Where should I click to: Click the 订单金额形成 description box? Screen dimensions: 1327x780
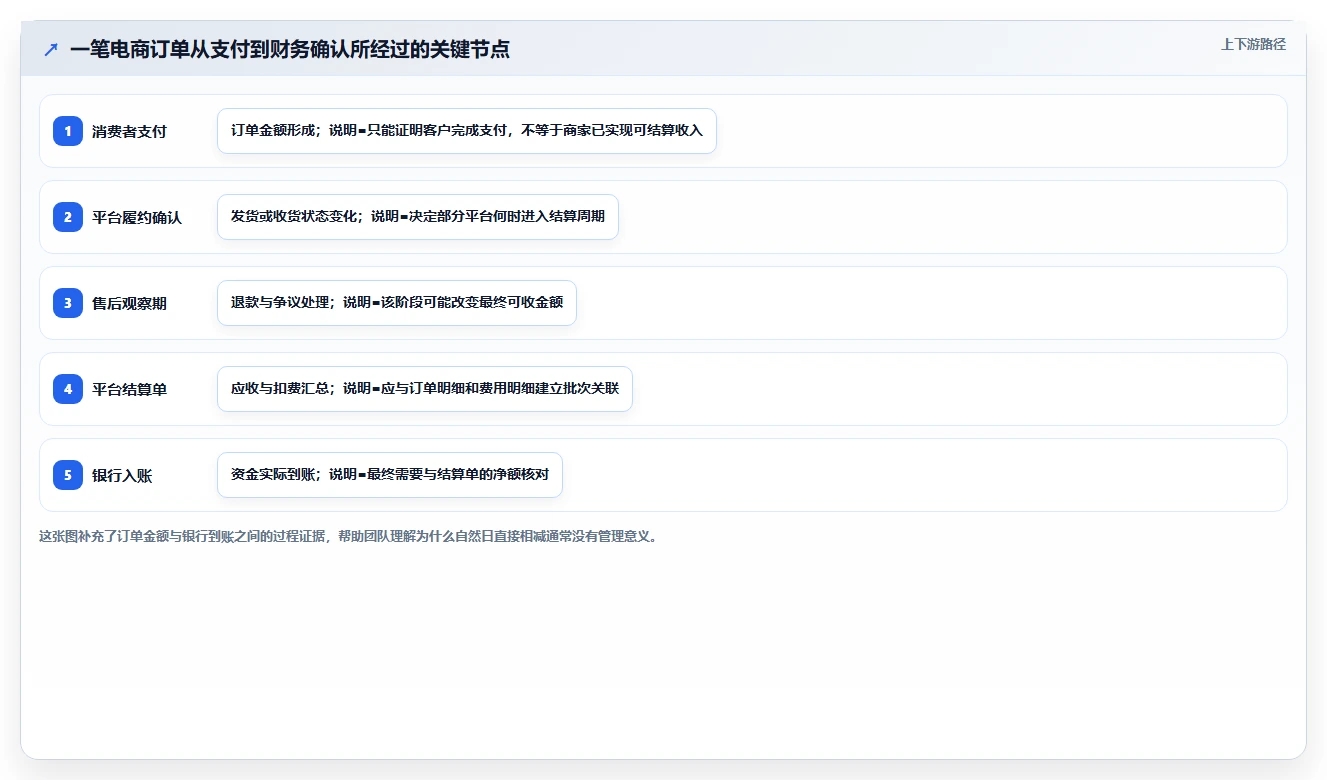(467, 131)
